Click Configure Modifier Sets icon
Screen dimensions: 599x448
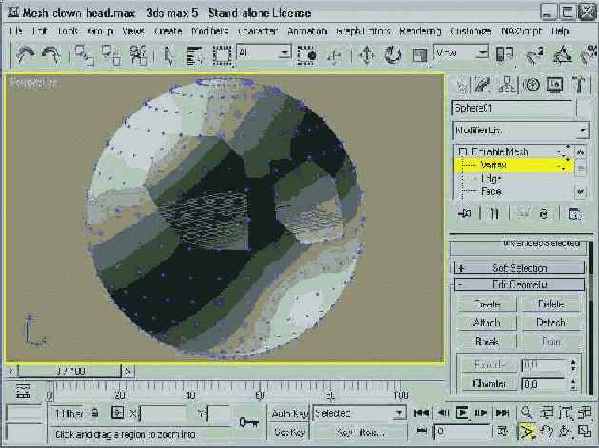pyautogui.click(x=575, y=214)
